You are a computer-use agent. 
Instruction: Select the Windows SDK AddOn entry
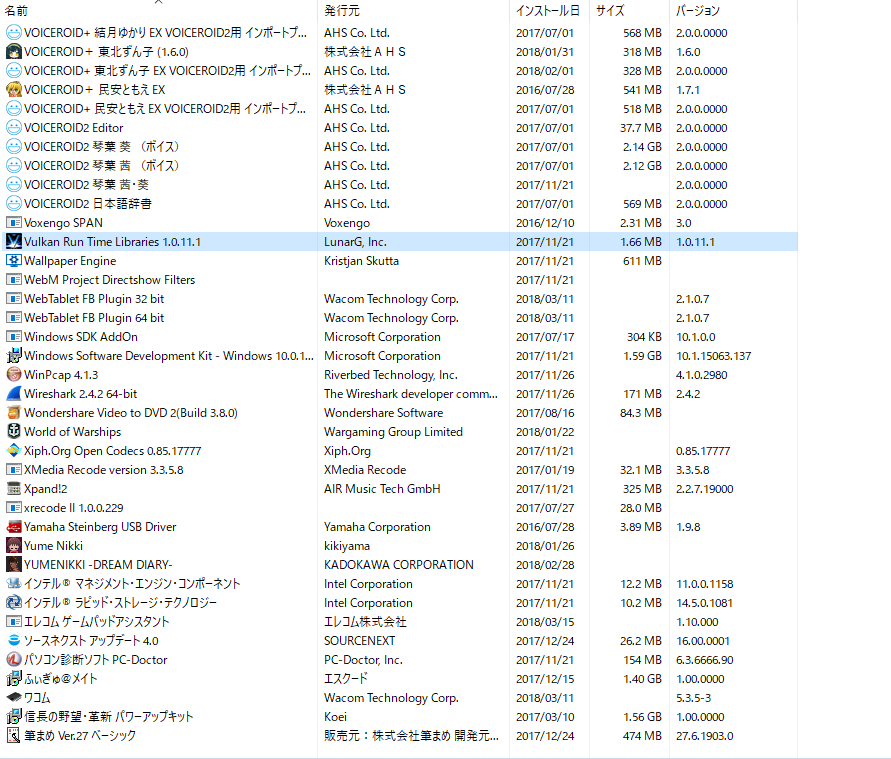click(399, 337)
